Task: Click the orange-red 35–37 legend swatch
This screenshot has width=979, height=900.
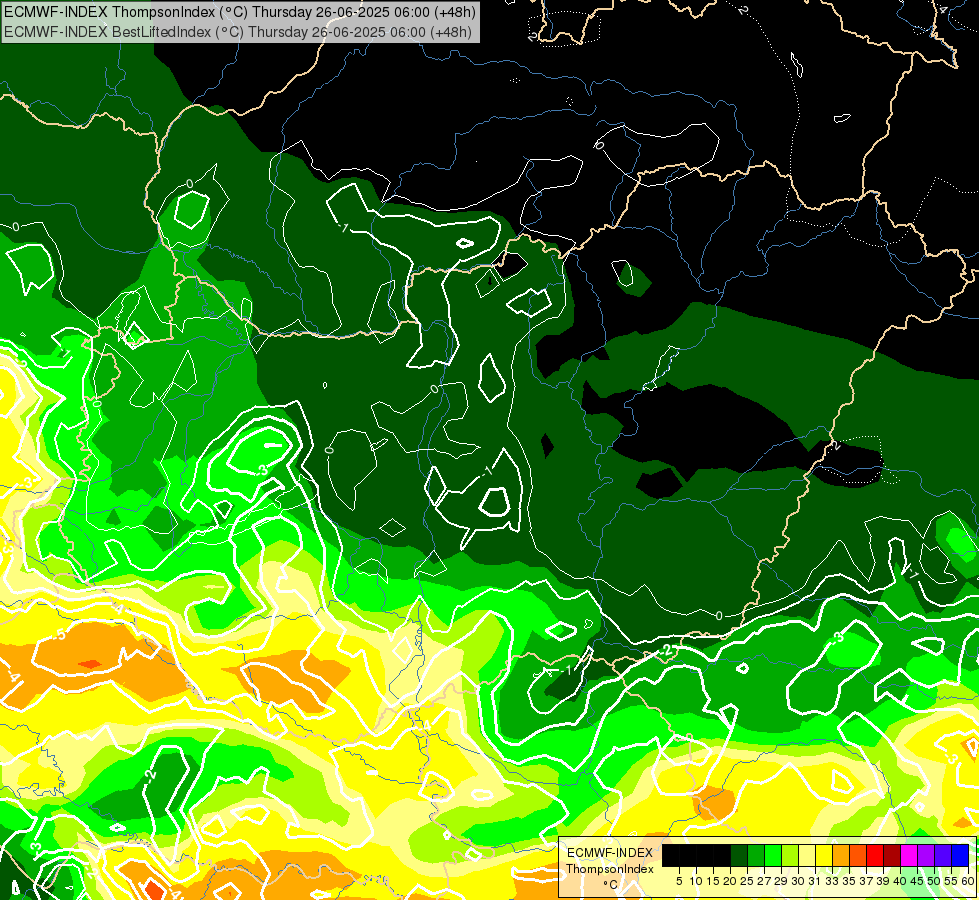Action: (858, 855)
